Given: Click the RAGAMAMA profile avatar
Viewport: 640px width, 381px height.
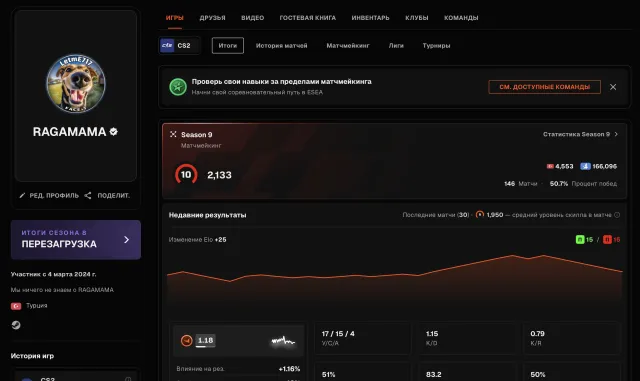Looking at the screenshot, I should tap(76, 84).
